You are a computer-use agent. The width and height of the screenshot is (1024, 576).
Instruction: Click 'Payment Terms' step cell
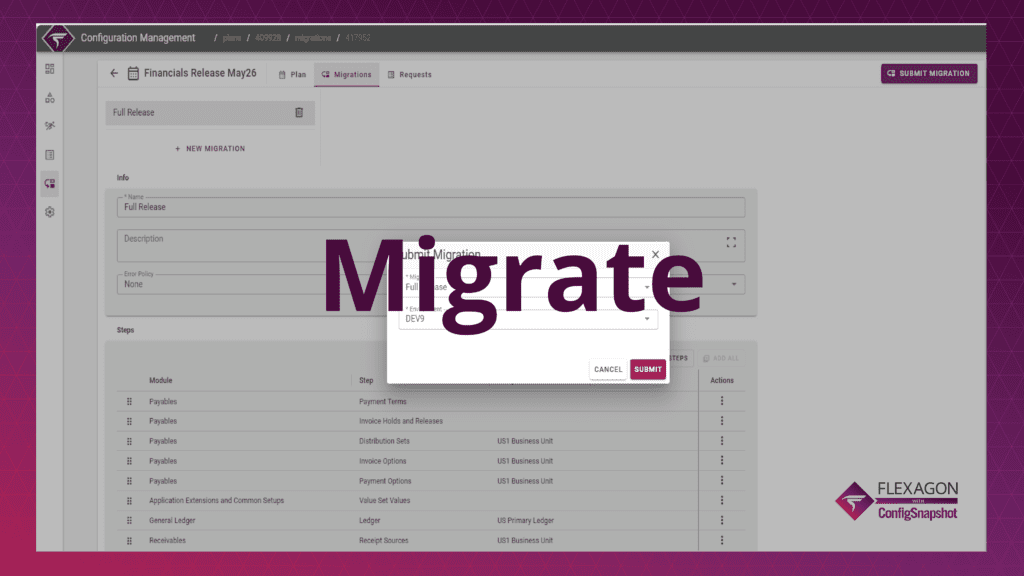pyautogui.click(x=383, y=402)
